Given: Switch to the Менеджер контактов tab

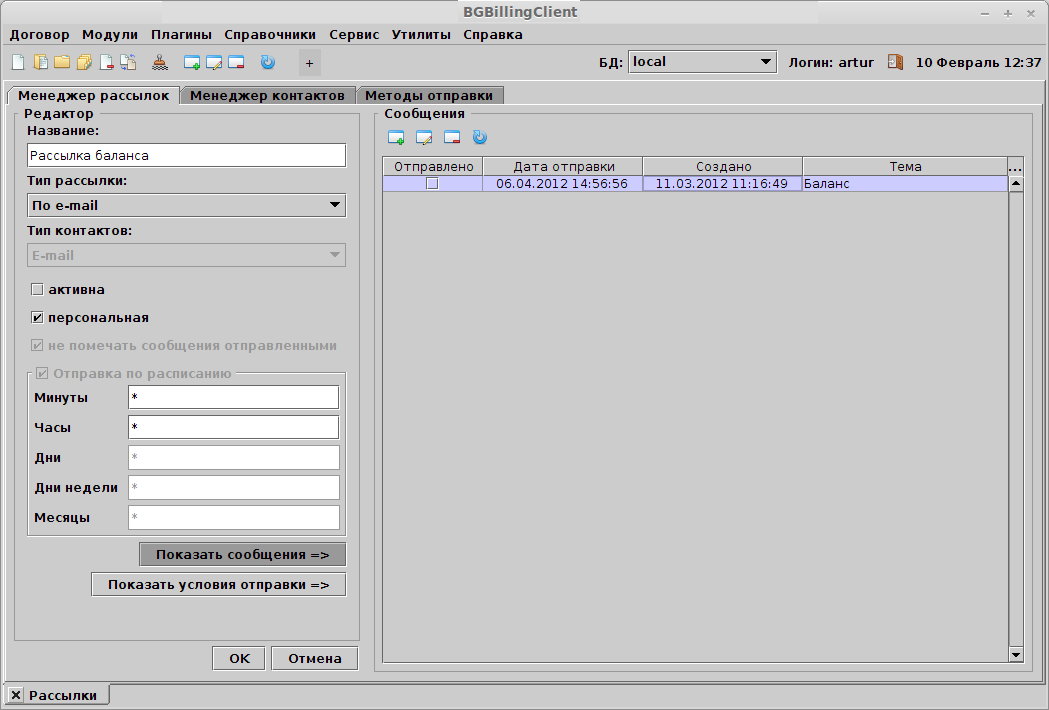Looking at the screenshot, I should [x=267, y=96].
